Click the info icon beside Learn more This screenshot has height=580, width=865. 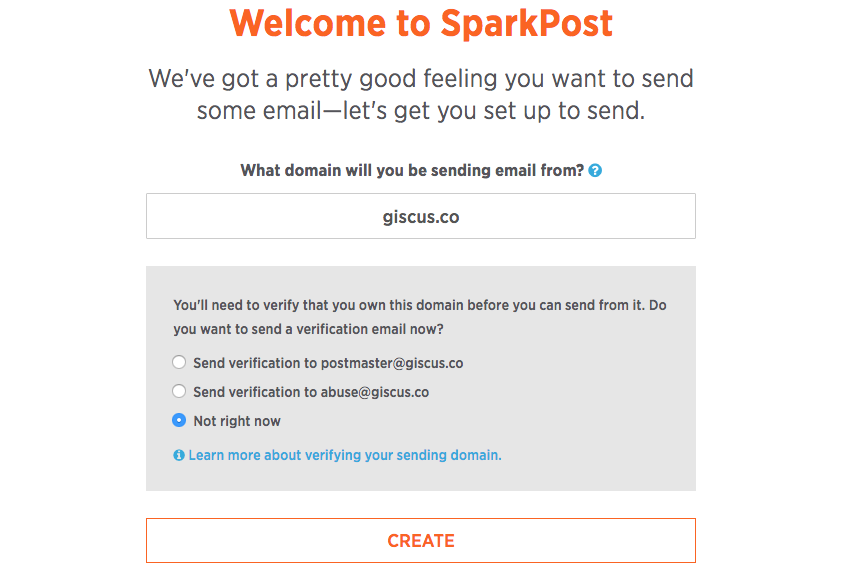(179, 455)
